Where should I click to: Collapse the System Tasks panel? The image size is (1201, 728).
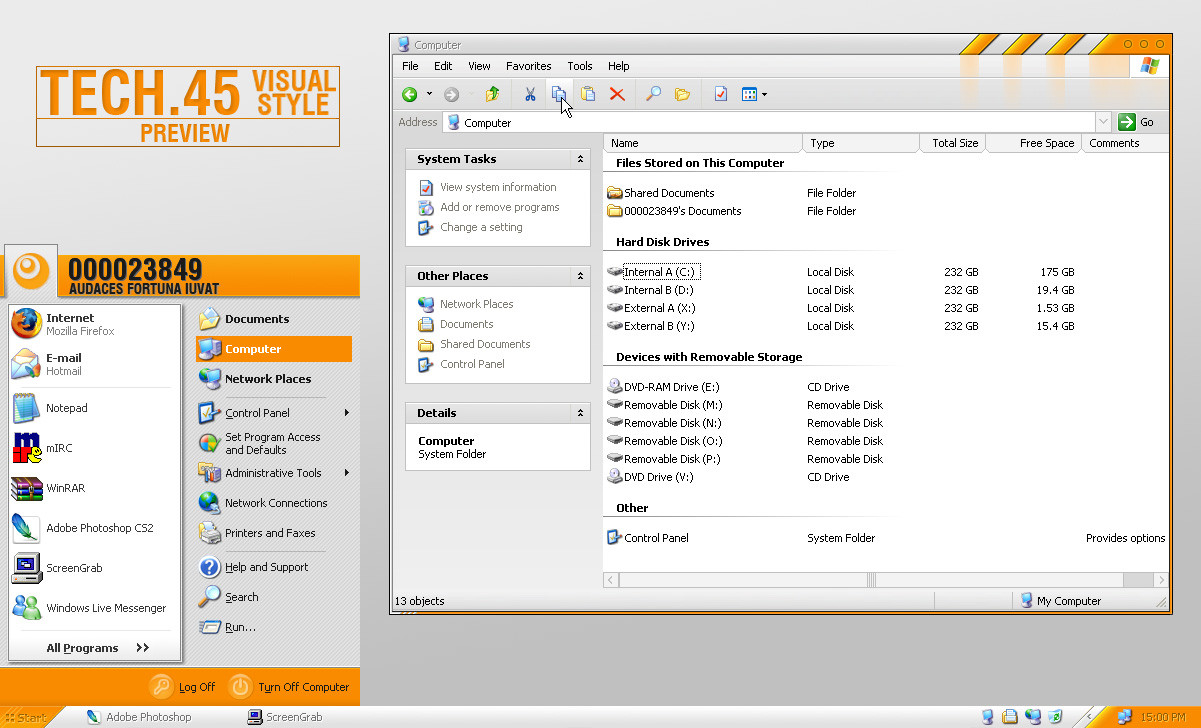(x=580, y=159)
